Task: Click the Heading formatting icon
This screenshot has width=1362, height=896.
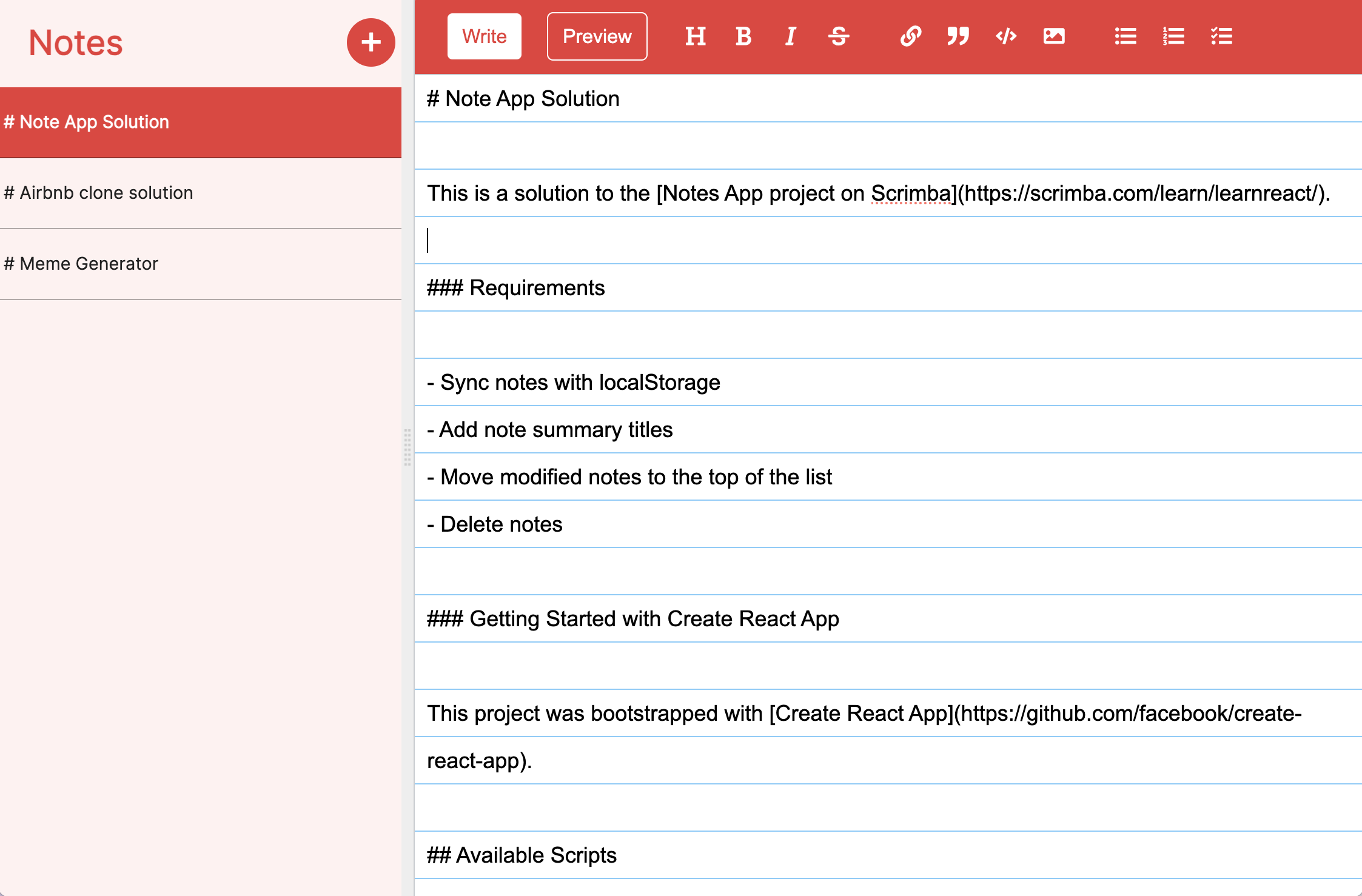Action: (x=695, y=36)
